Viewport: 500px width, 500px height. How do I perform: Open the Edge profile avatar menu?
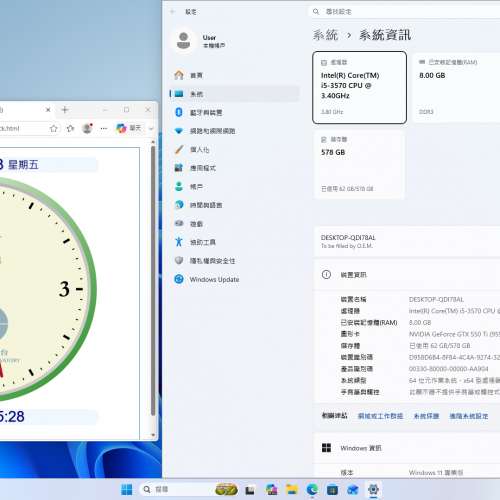pyautogui.click(x=87, y=128)
